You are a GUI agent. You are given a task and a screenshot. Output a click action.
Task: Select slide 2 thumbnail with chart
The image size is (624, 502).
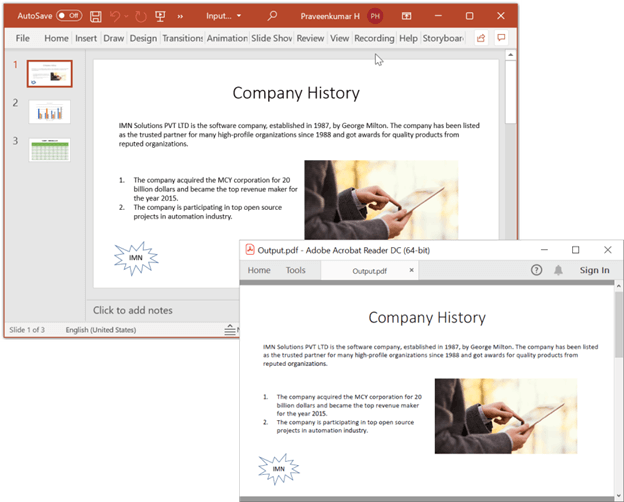pyautogui.click(x=49, y=110)
